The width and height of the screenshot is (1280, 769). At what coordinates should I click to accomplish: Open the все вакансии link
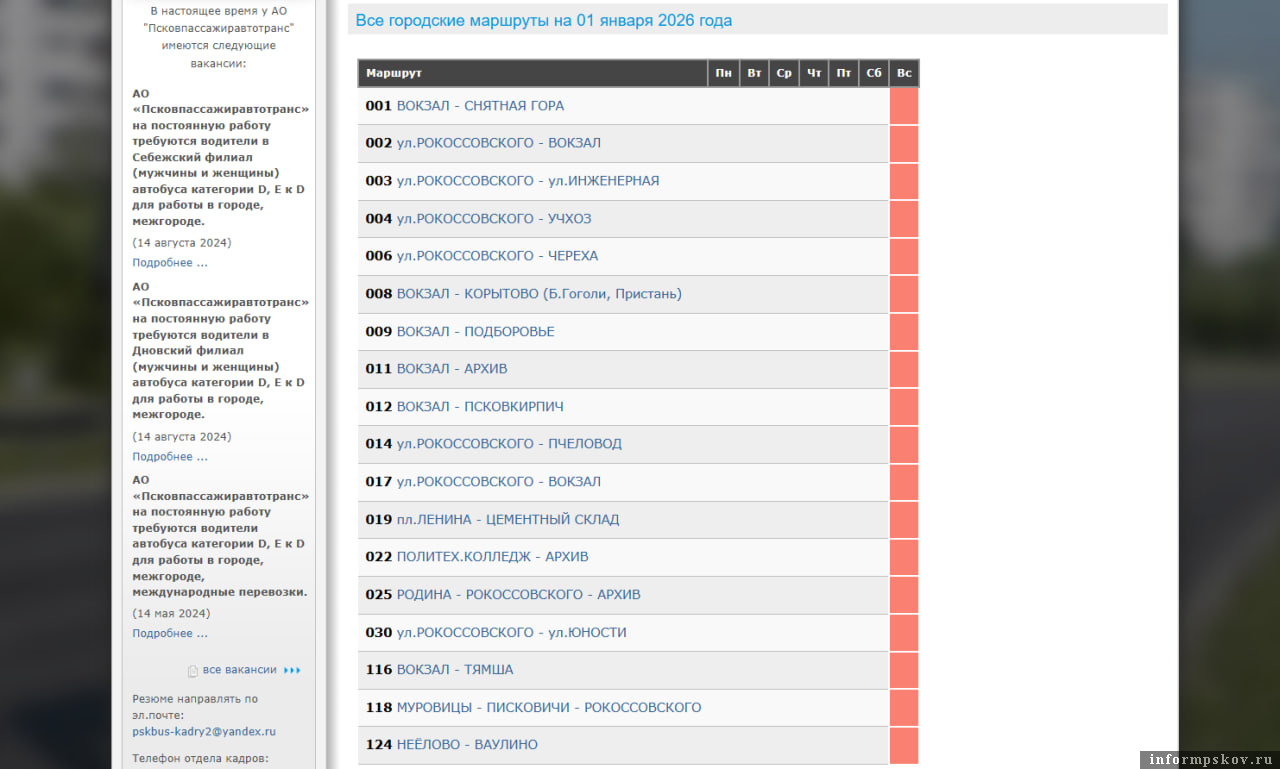240,670
